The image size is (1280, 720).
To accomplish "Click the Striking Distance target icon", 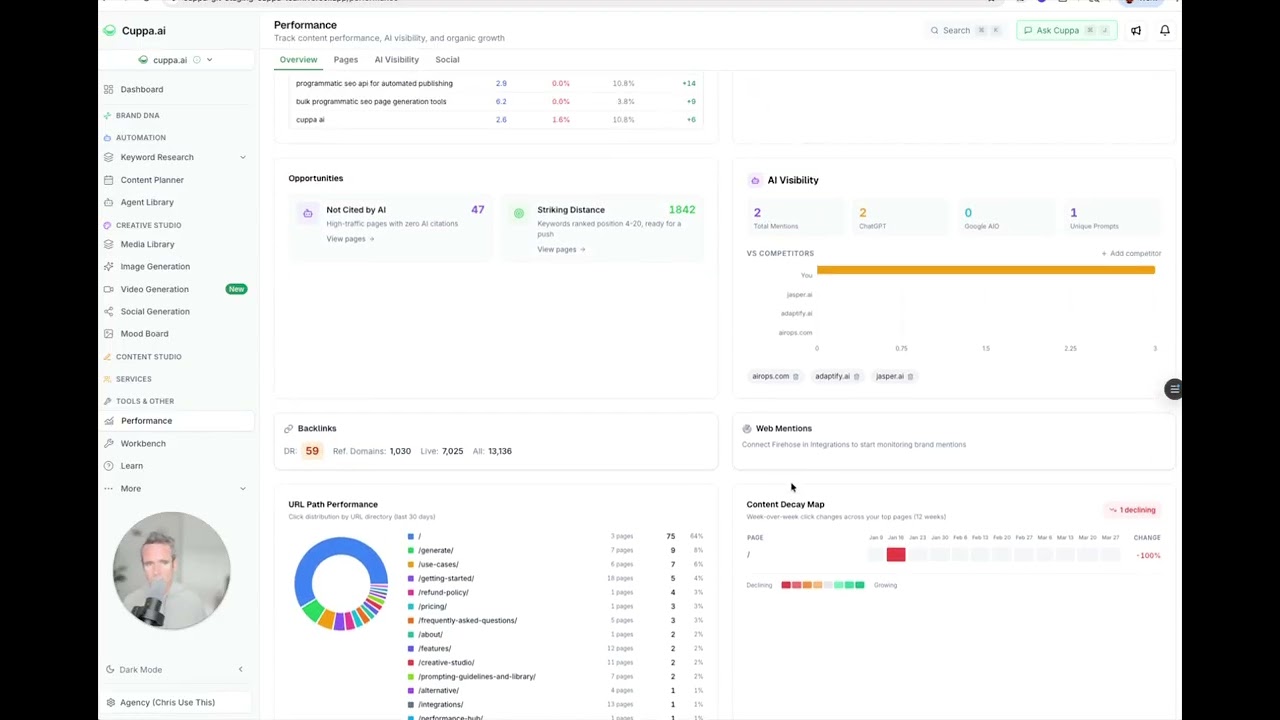I will (x=518, y=213).
